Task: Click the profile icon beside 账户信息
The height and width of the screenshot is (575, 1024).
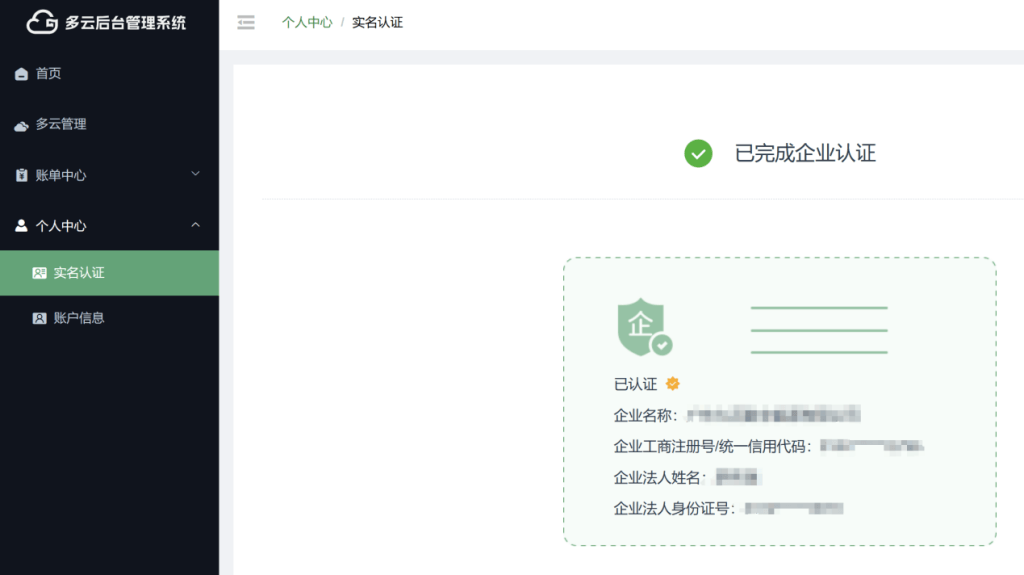Action: pos(39,318)
